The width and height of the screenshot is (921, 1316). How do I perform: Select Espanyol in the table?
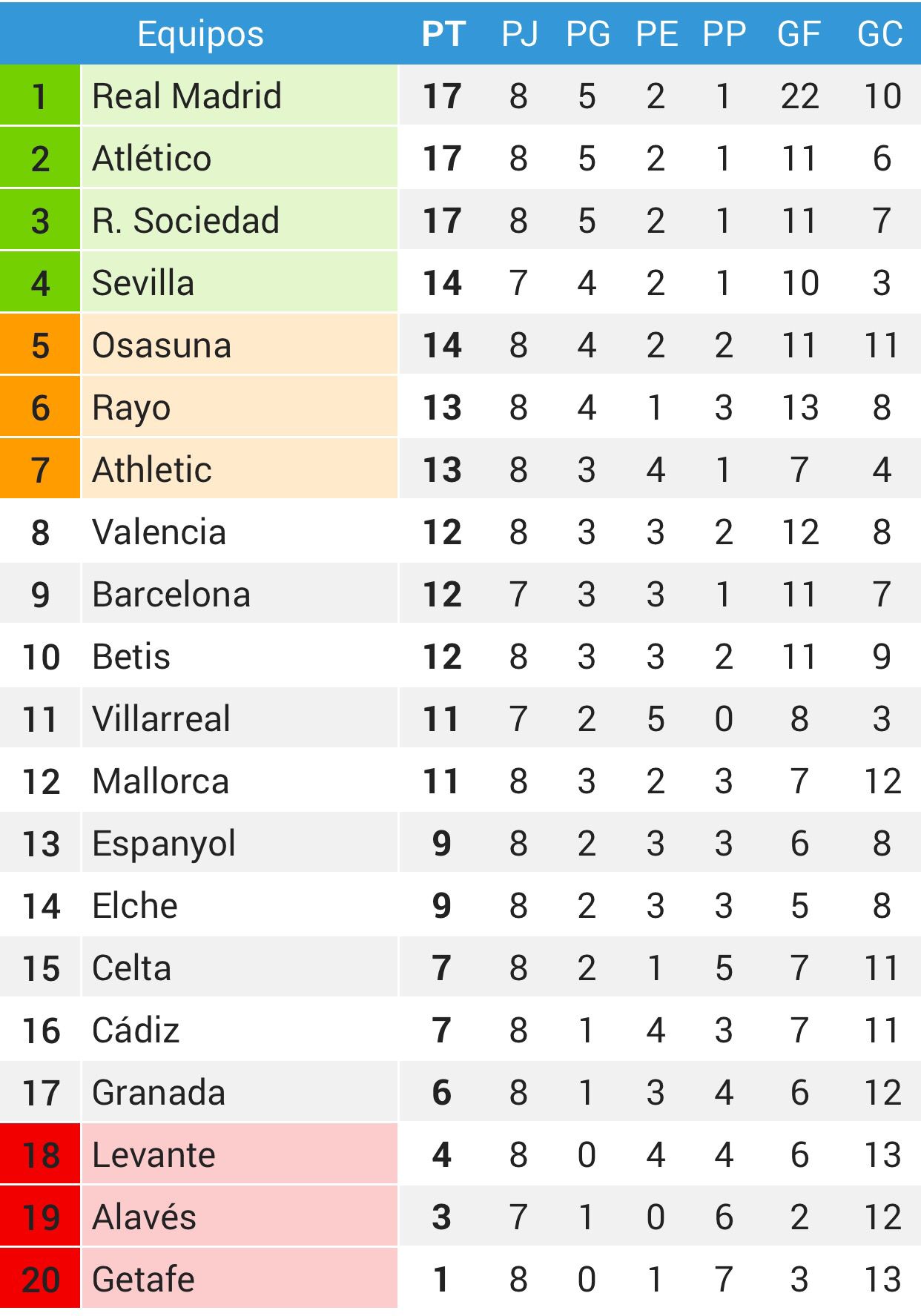point(164,844)
